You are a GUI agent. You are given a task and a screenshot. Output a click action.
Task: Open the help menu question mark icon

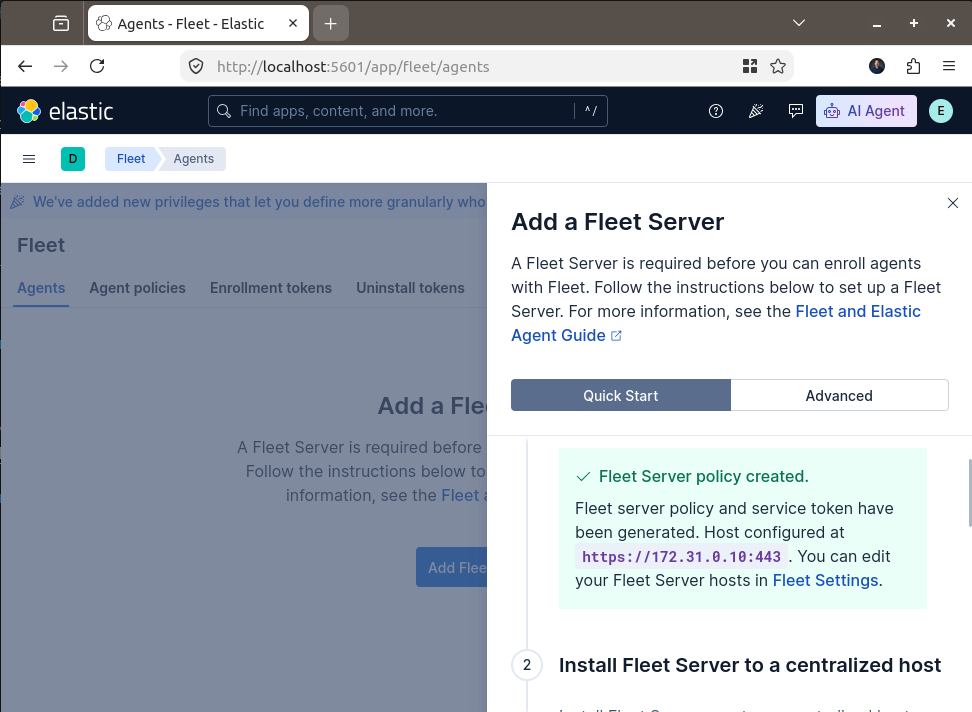click(716, 111)
